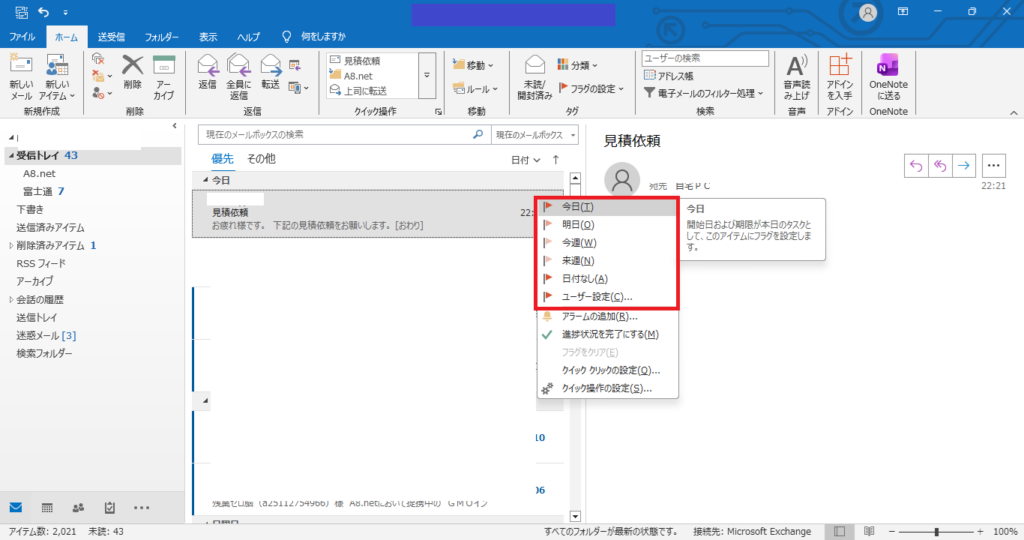
Task: Click the 返信 (Reply) ribbon icon
Action: pyautogui.click(x=208, y=68)
